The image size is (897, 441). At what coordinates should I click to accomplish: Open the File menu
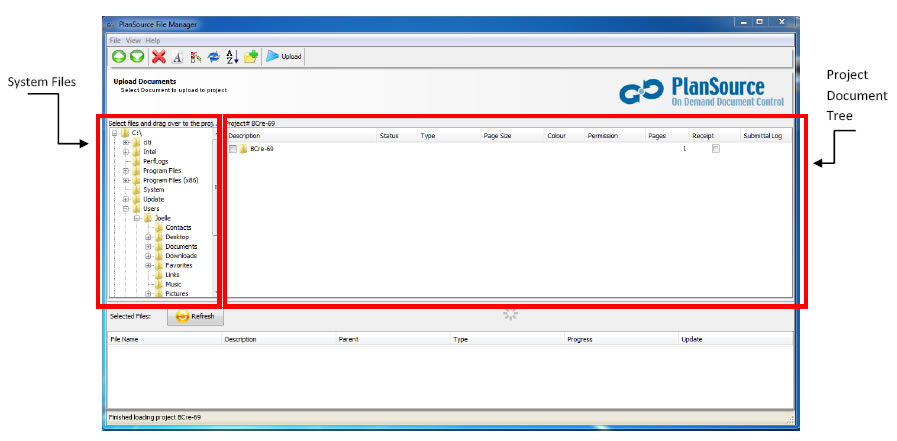pyautogui.click(x=115, y=41)
